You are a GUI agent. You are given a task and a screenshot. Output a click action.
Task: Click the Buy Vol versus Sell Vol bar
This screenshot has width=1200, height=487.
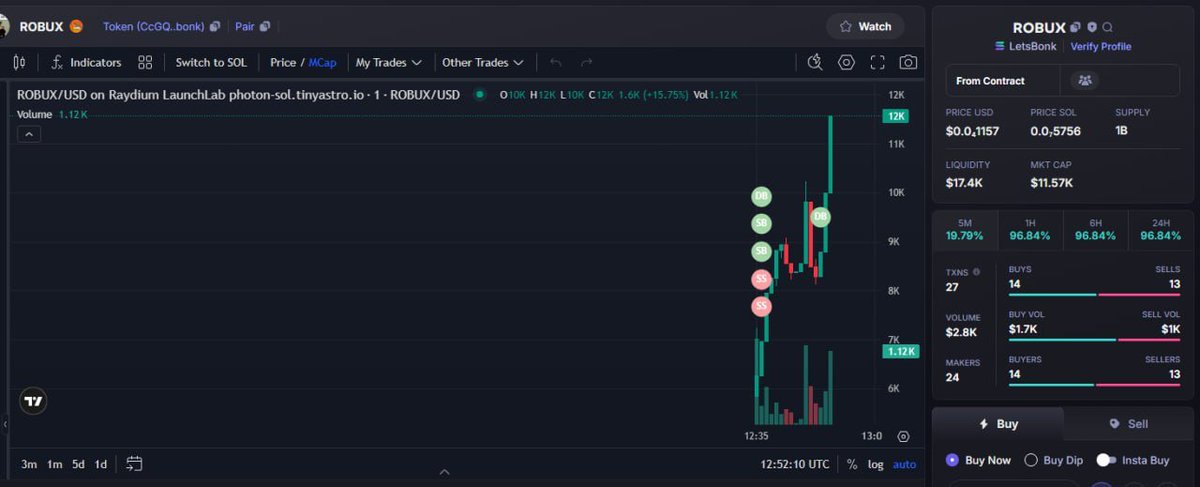click(1095, 339)
